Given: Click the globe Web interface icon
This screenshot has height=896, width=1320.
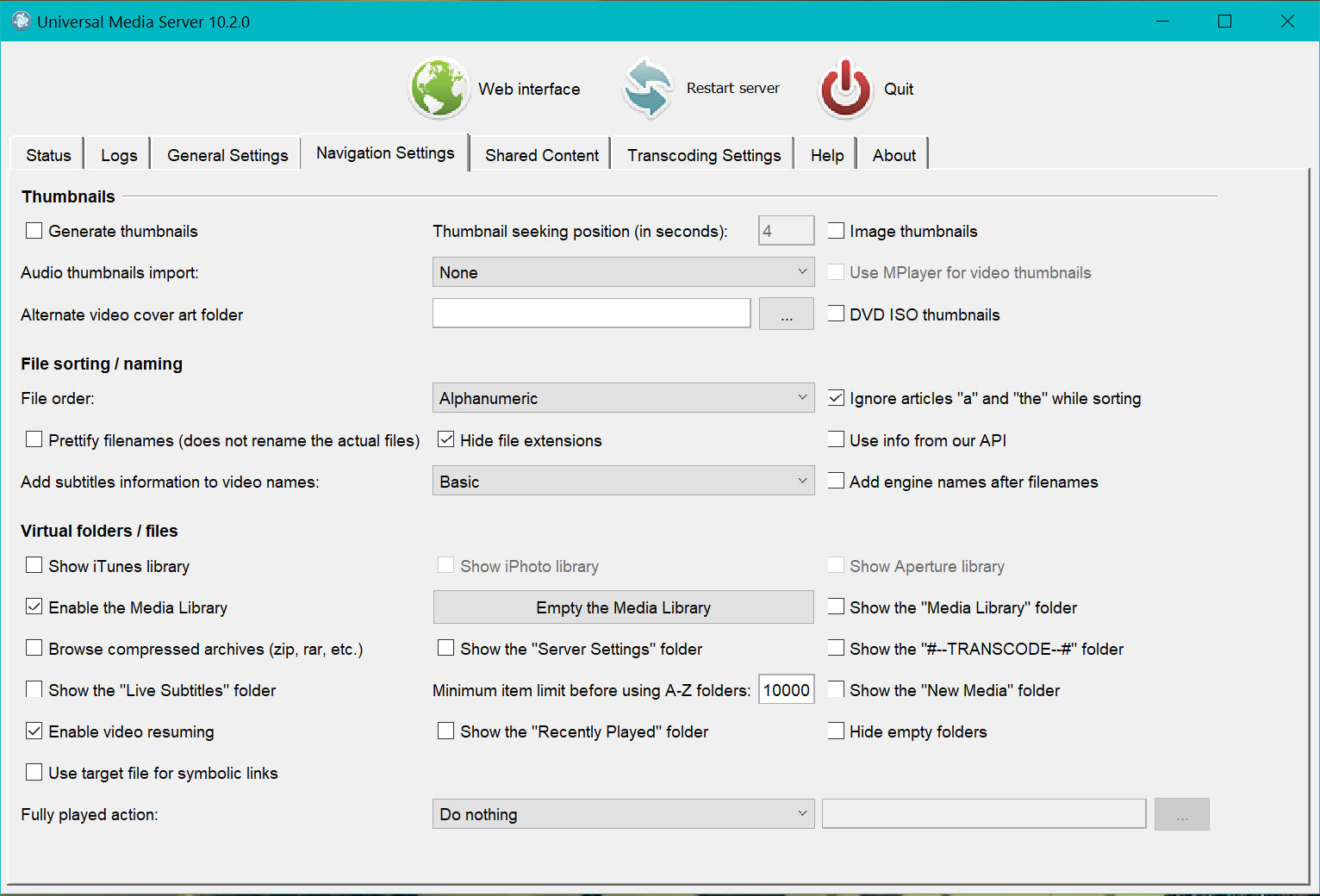Looking at the screenshot, I should 439,88.
